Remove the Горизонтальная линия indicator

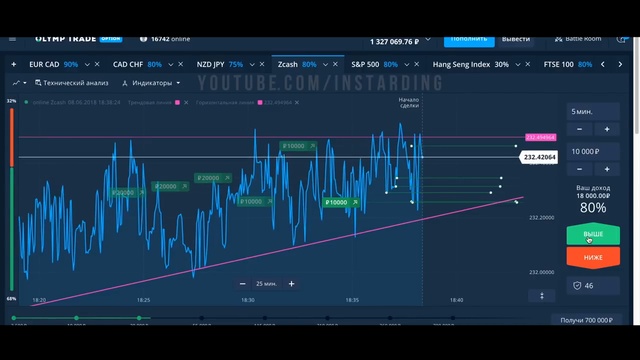297,102
